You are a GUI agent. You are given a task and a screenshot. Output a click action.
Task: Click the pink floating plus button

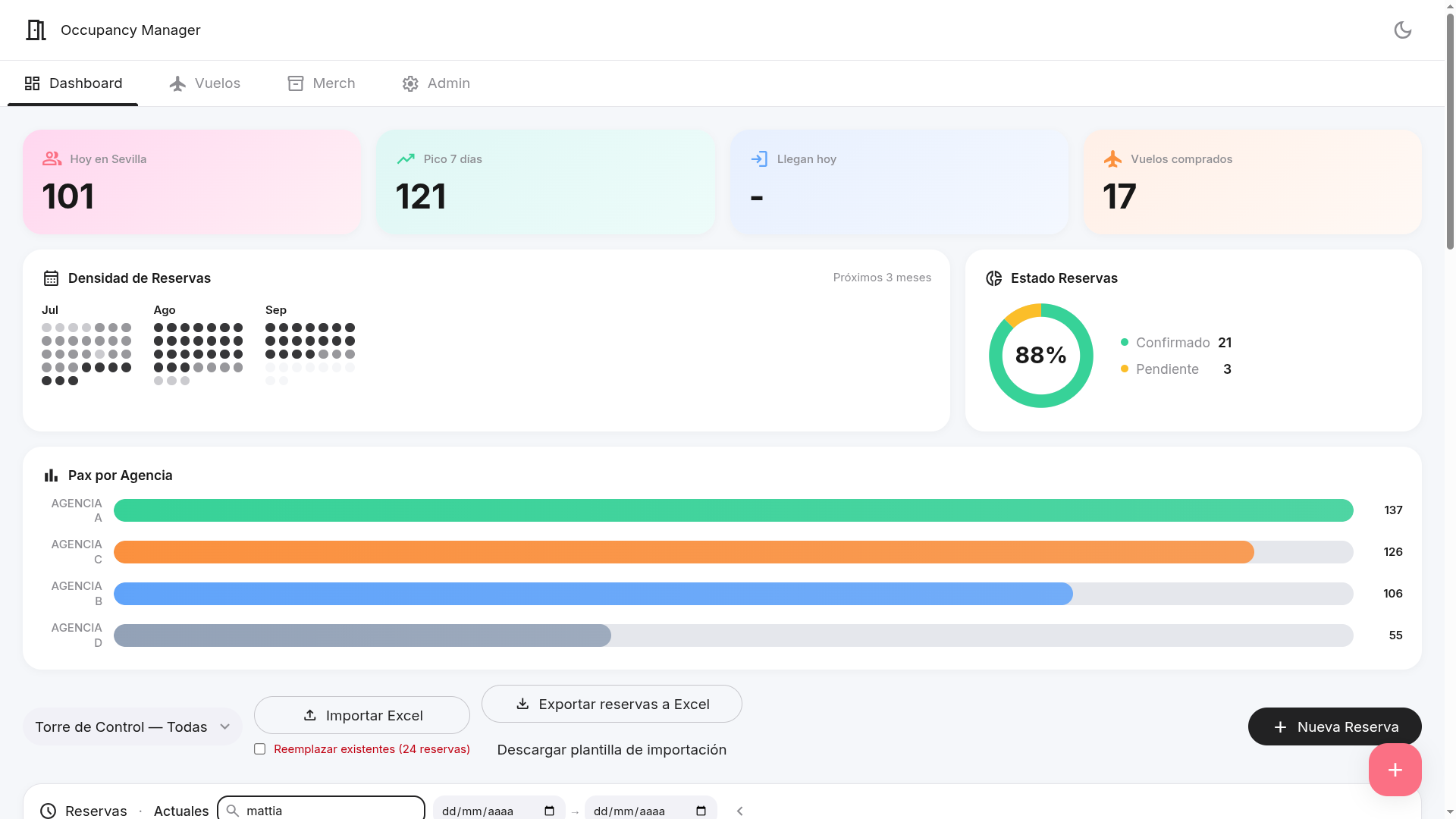point(1395,770)
